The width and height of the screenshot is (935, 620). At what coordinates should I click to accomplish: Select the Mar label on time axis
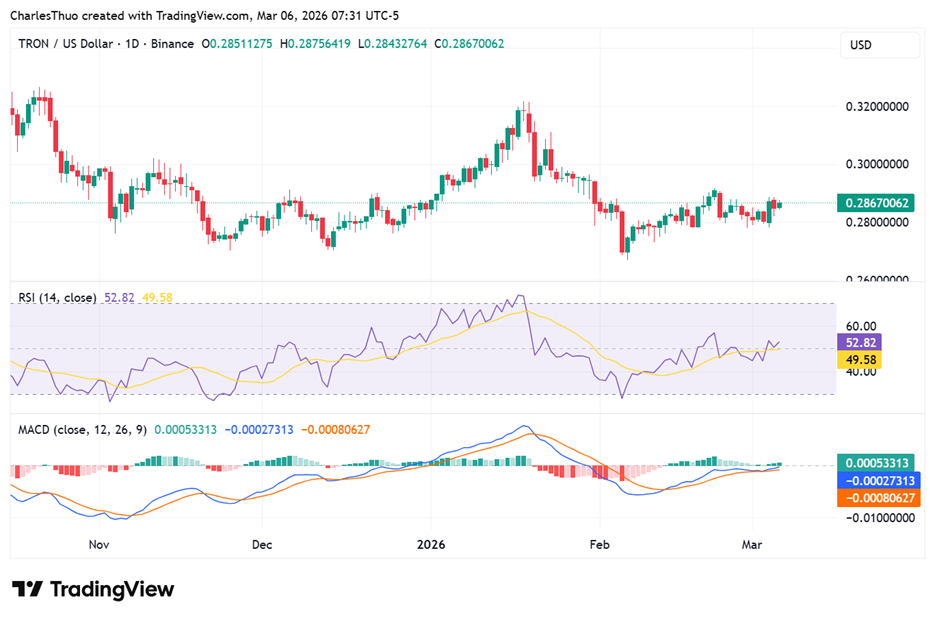pyautogui.click(x=750, y=545)
